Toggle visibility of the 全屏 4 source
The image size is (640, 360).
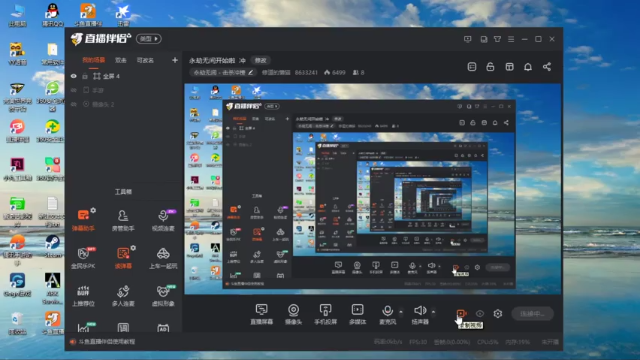[73, 76]
